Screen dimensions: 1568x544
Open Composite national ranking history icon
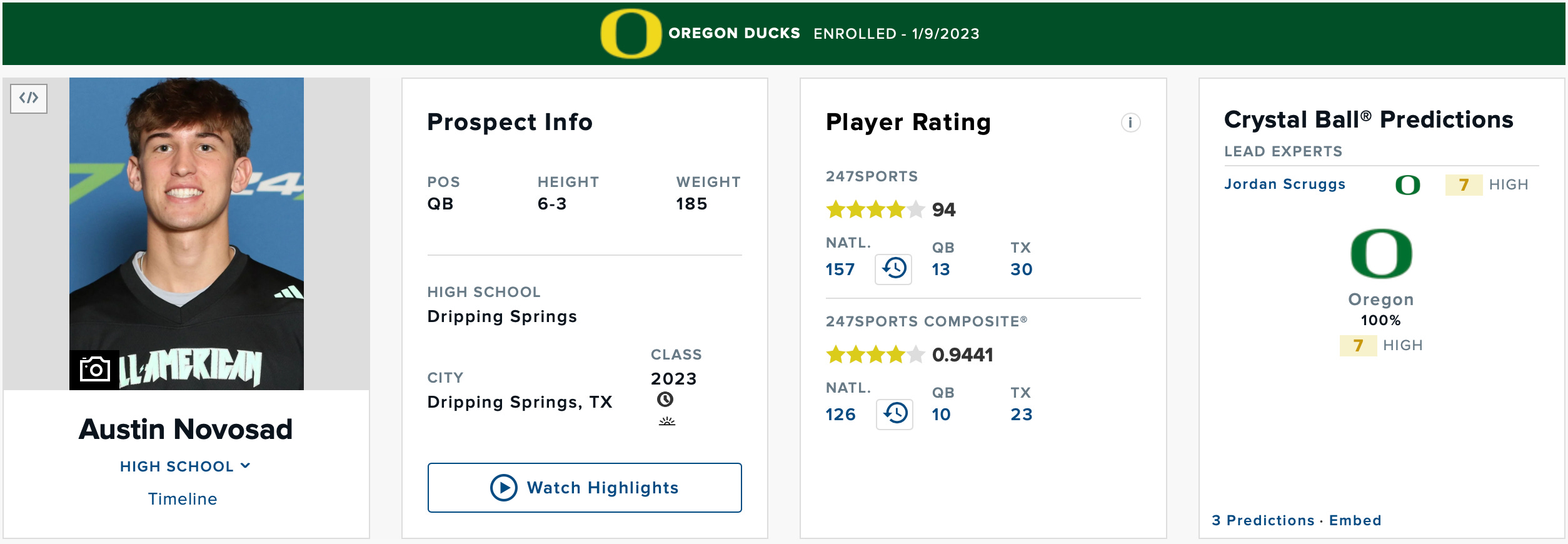[895, 414]
